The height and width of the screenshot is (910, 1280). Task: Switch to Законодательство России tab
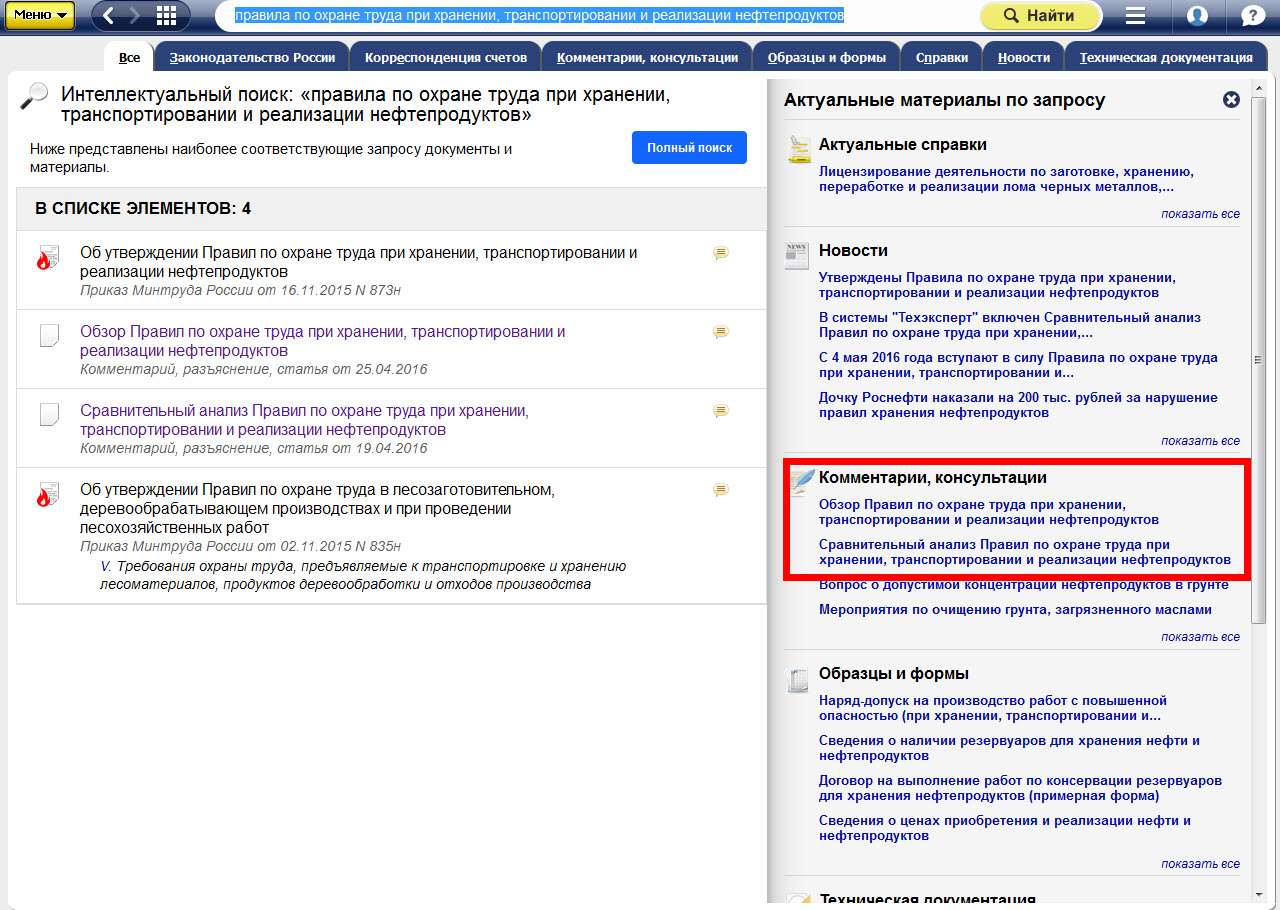click(x=251, y=58)
